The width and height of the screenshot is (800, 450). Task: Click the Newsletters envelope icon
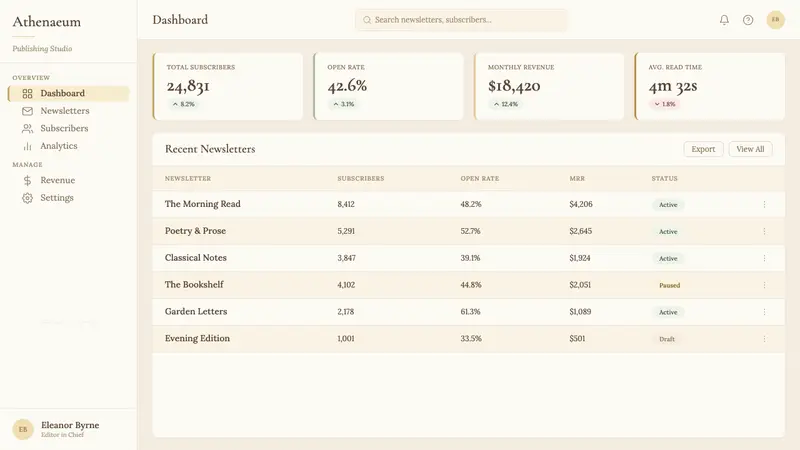pos(28,111)
